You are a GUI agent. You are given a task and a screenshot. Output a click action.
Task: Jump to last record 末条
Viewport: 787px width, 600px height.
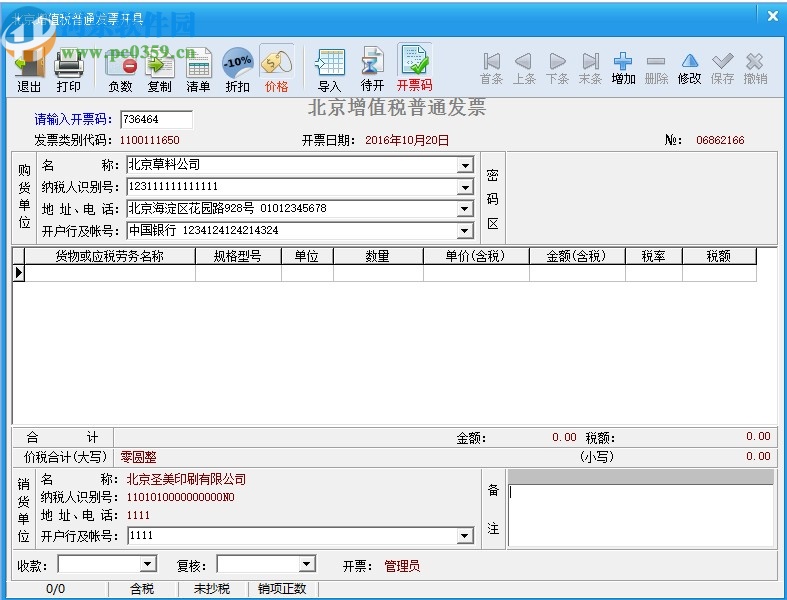point(590,68)
